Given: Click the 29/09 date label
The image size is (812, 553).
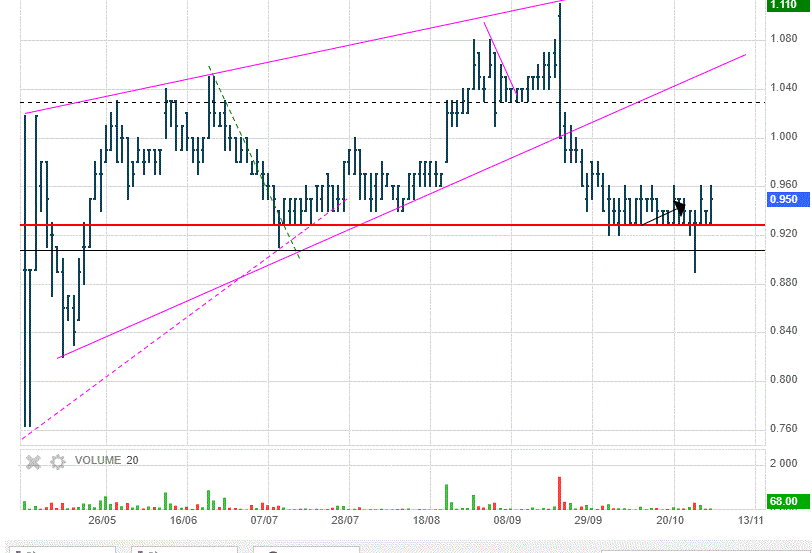Looking at the screenshot, I should 588,520.
